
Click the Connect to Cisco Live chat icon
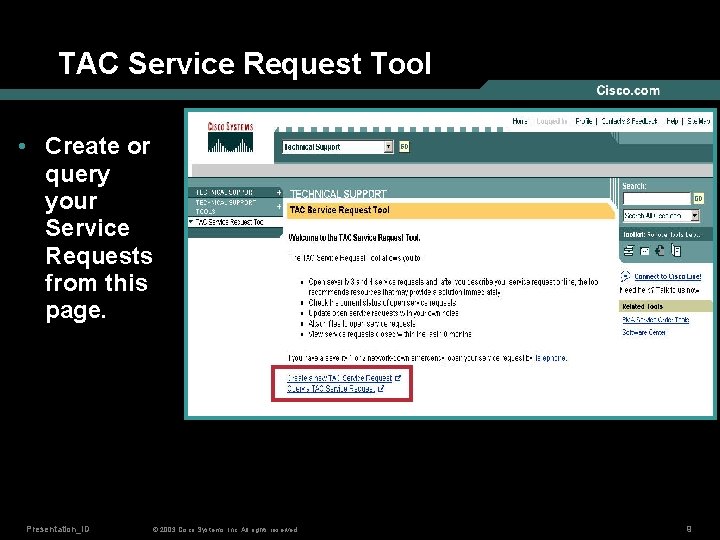click(x=625, y=276)
